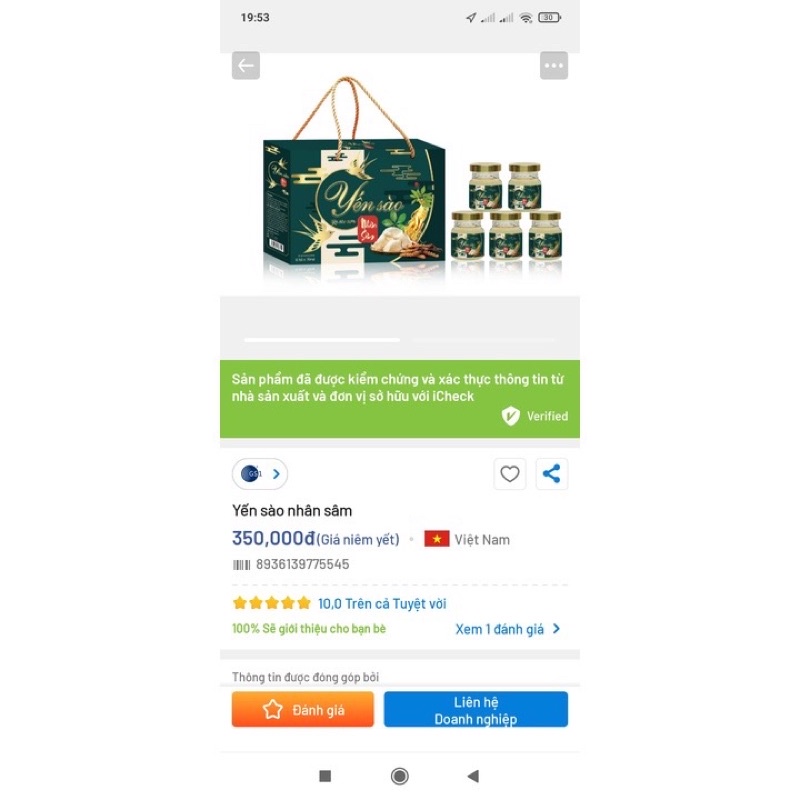Tap the green iCheck verification banner

pyautogui.click(x=399, y=399)
